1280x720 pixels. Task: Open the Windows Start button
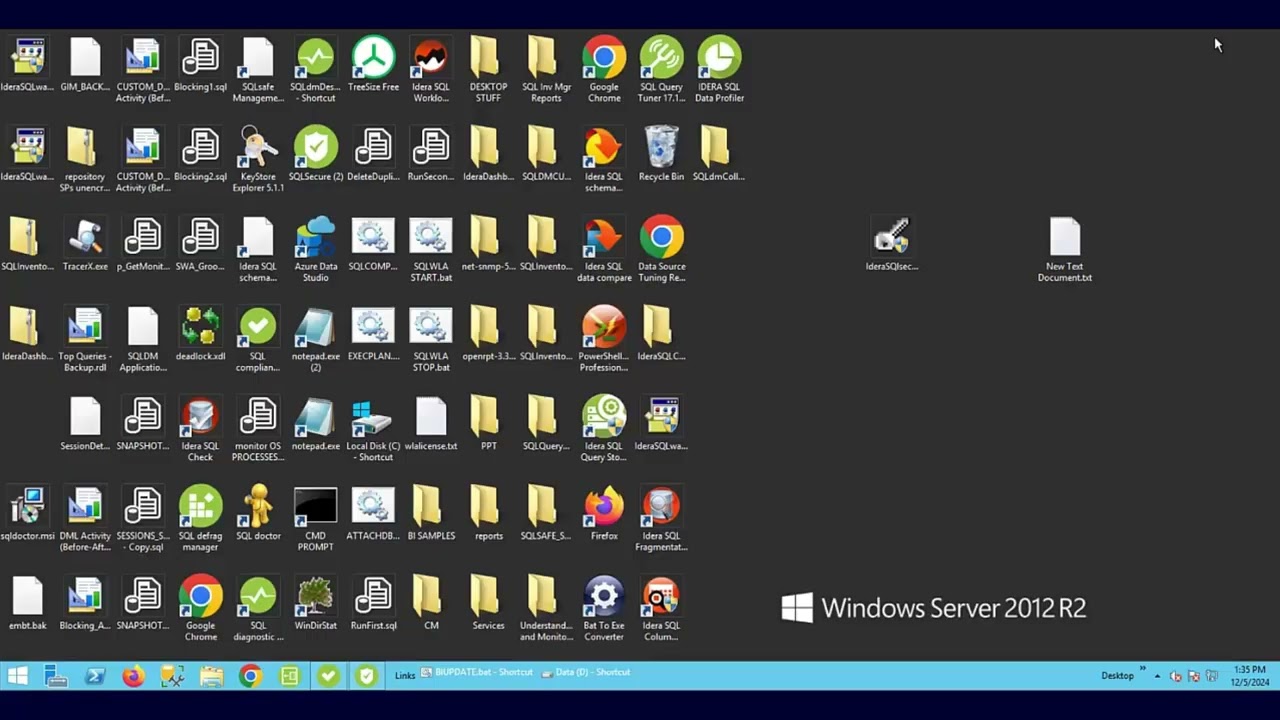point(17,676)
